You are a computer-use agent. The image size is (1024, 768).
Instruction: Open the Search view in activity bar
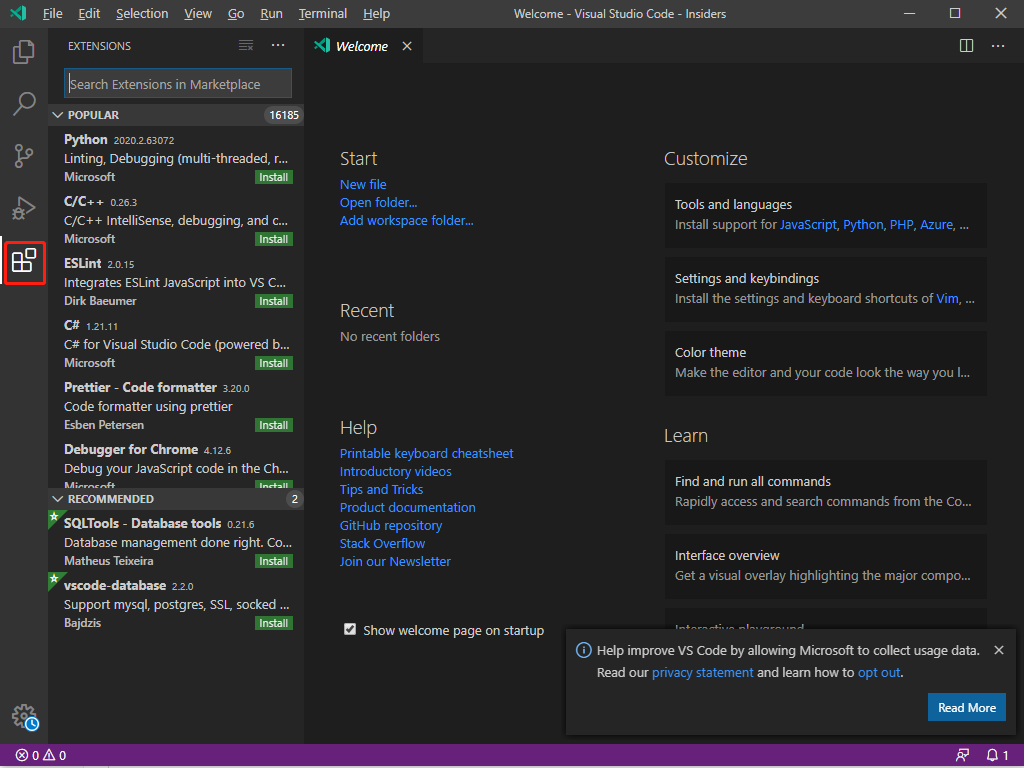(24, 103)
